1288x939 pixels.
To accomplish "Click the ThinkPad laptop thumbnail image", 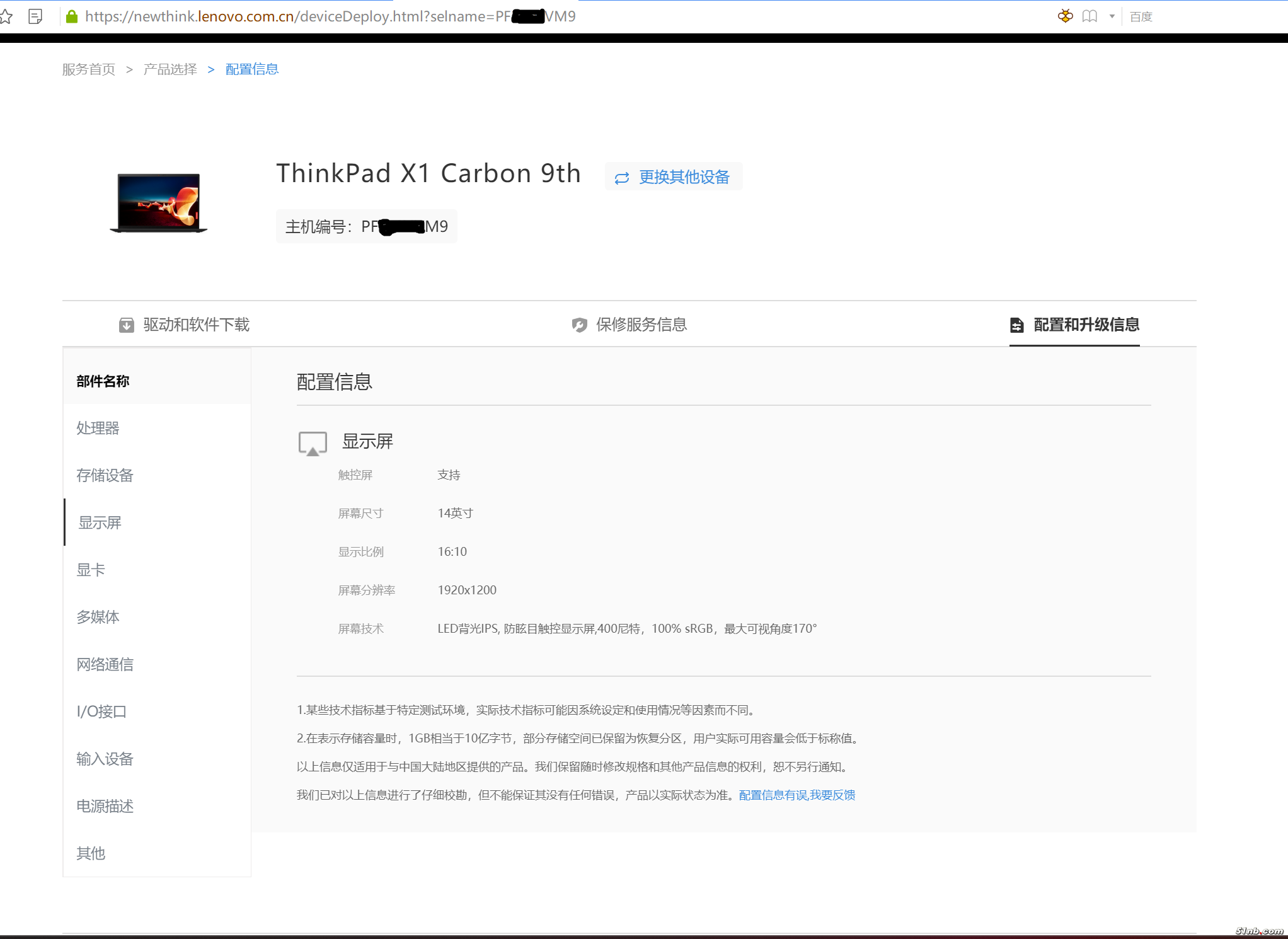I will [x=159, y=203].
